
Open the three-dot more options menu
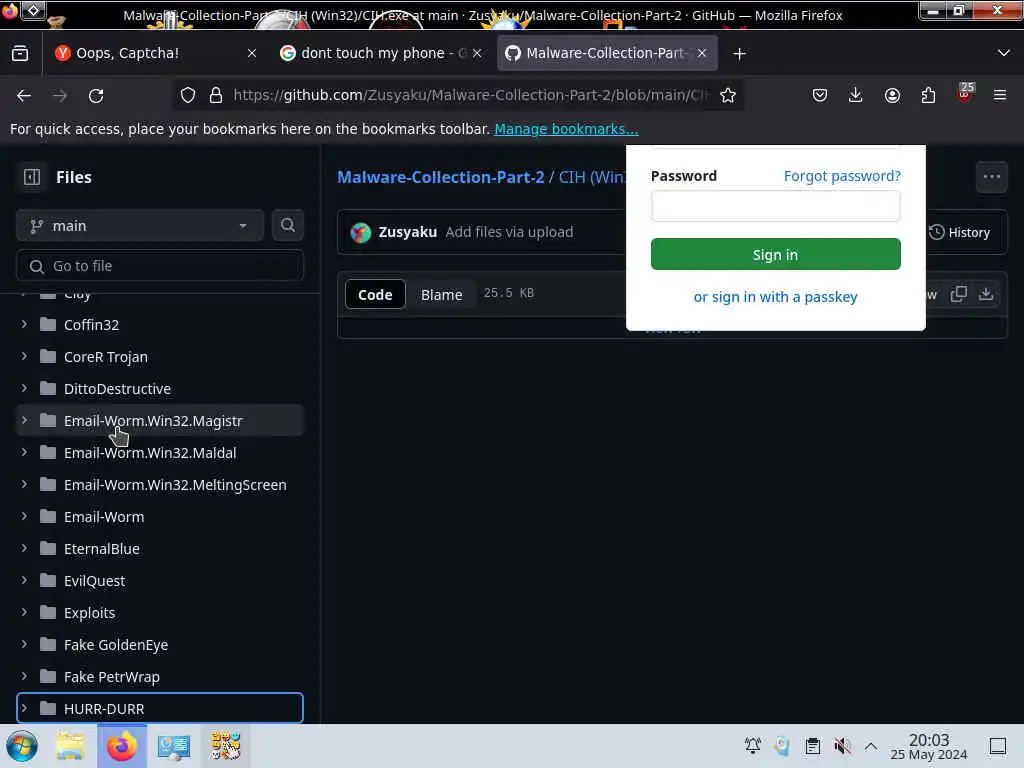[x=991, y=177]
